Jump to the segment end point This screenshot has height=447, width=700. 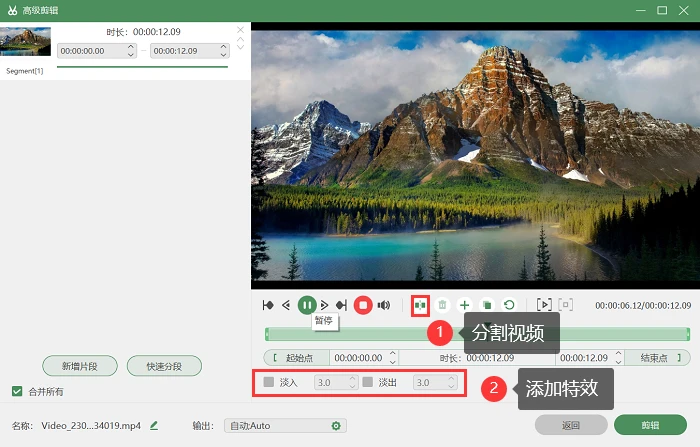[x=342, y=305]
